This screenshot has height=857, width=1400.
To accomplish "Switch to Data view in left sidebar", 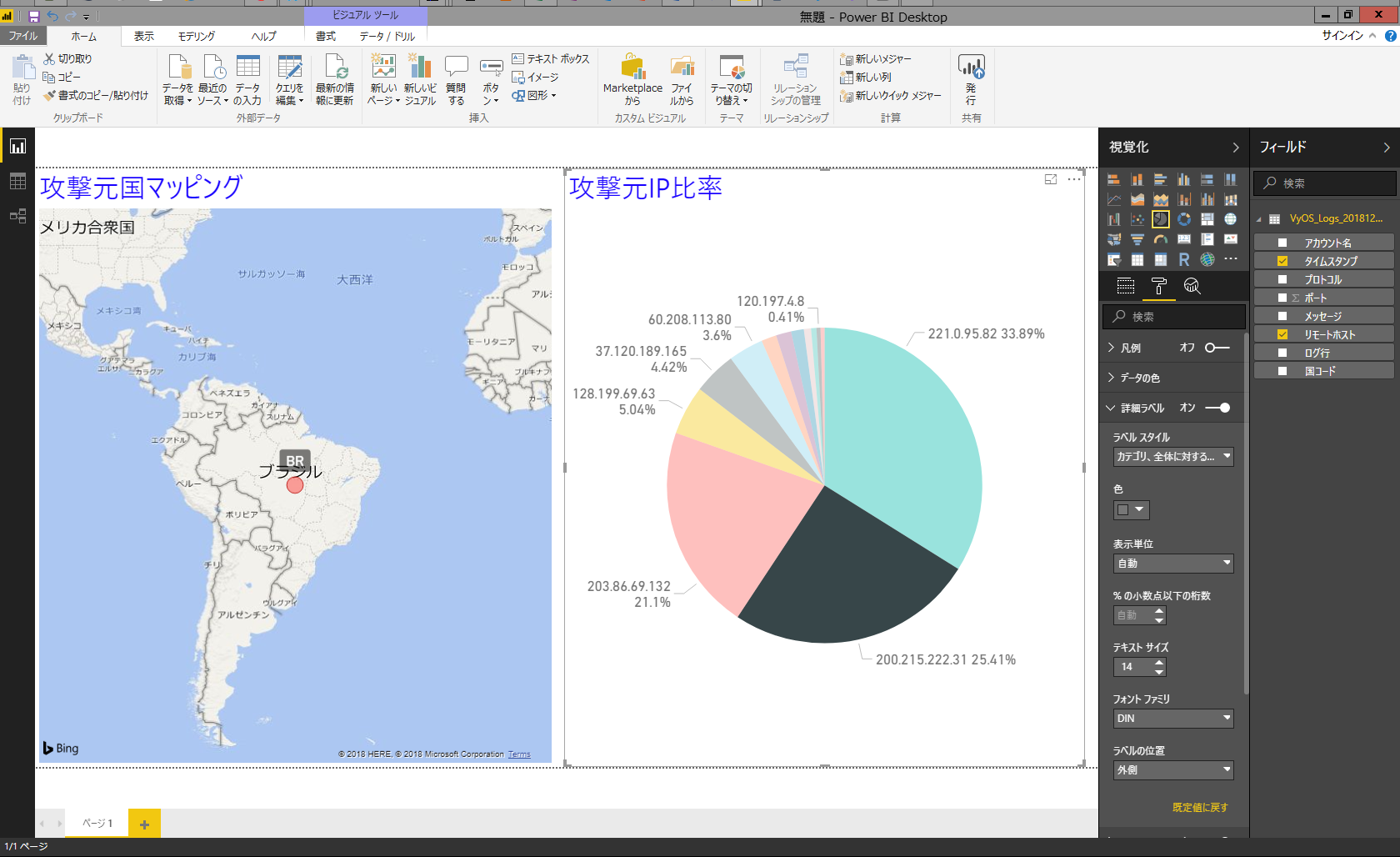I will click(17, 182).
